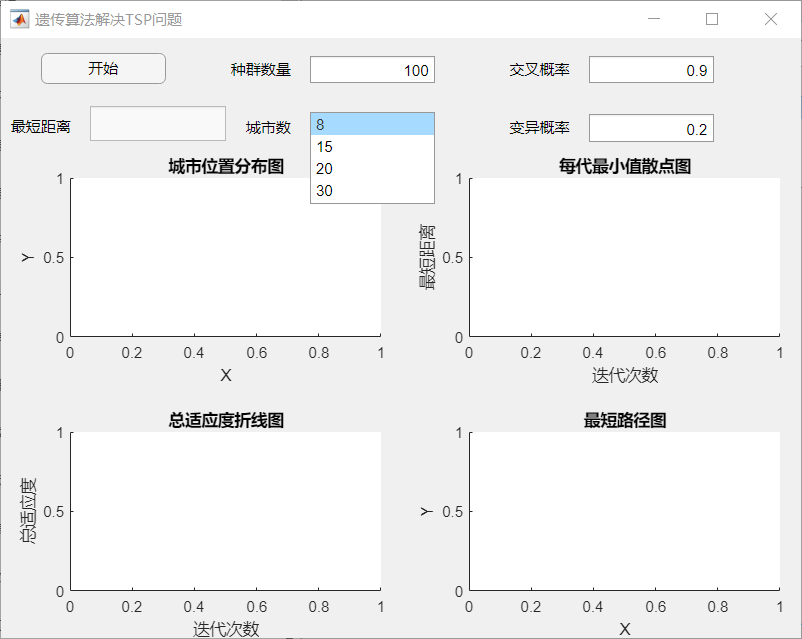Select city count 15 in the 城市数 list

point(370,145)
